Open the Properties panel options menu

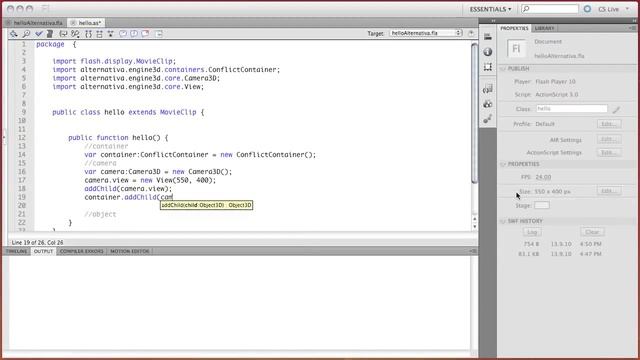[632, 28]
